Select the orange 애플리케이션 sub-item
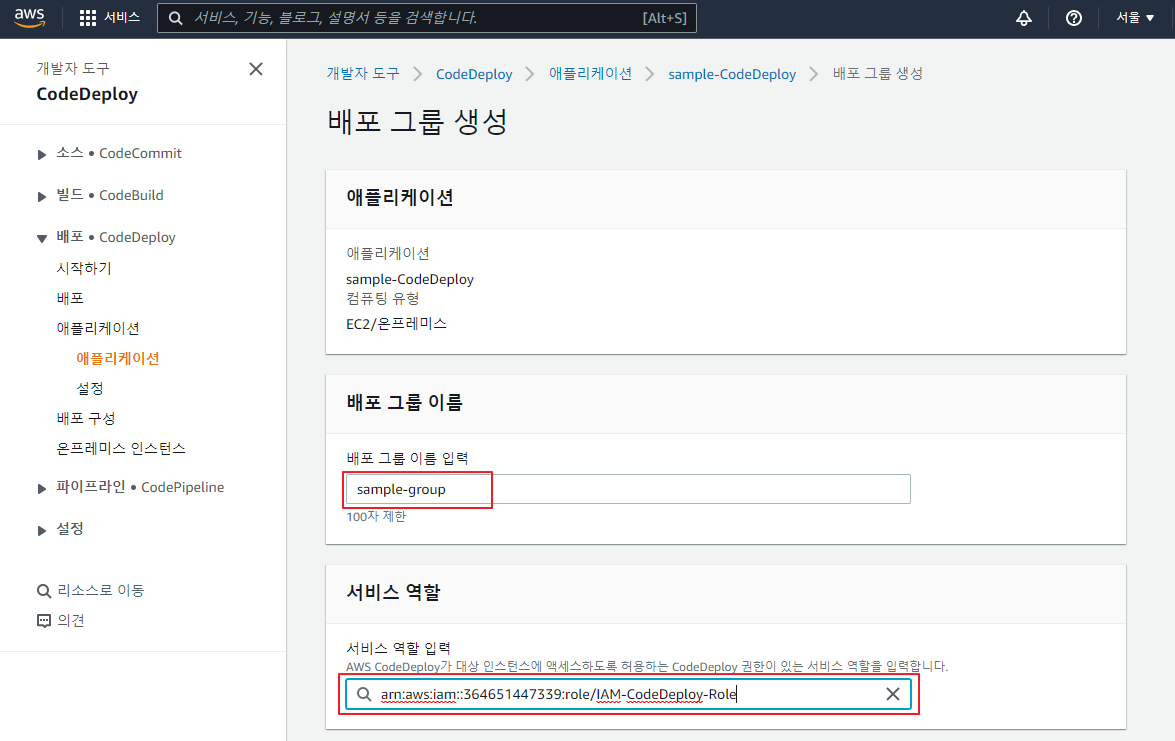Viewport: 1175px width, 741px height. click(118, 358)
